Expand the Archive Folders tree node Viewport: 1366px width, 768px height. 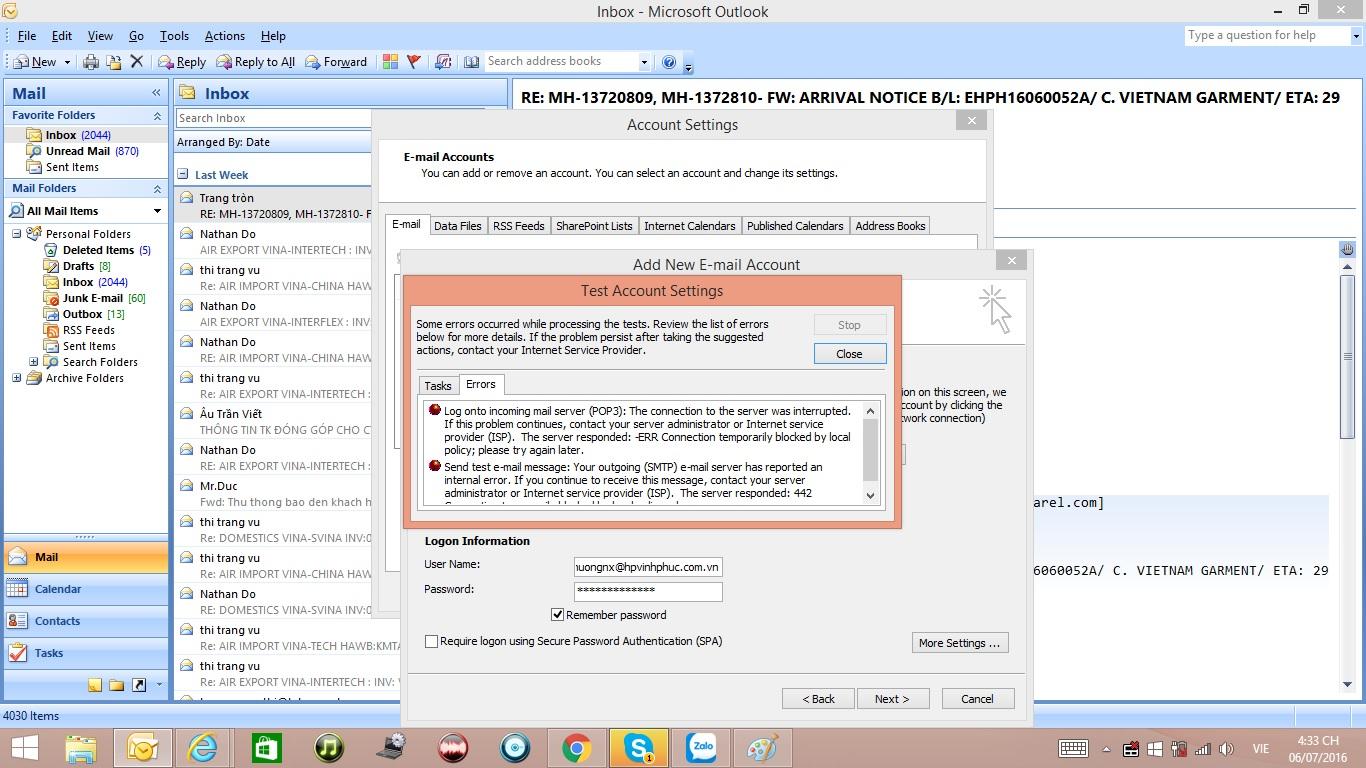17,378
